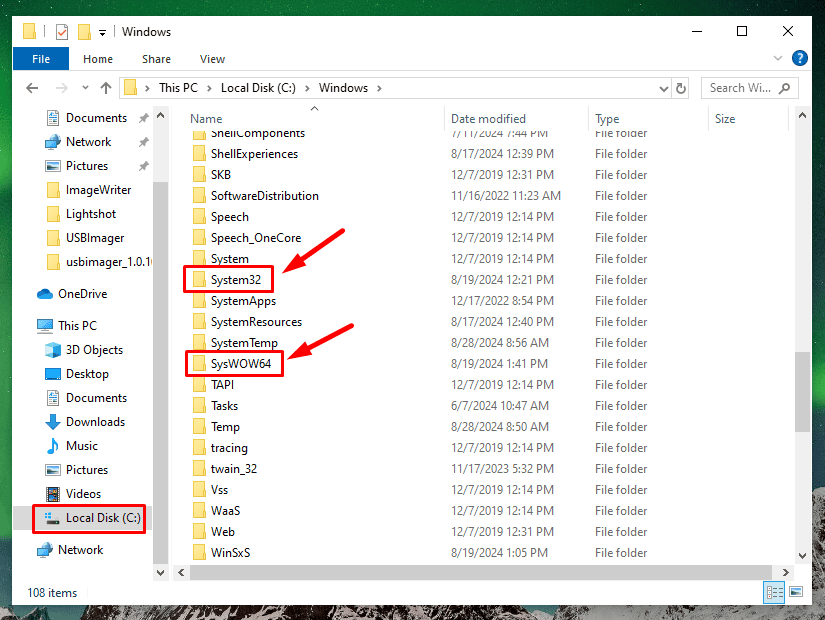Open pinned Documents in Quick access

click(x=96, y=118)
